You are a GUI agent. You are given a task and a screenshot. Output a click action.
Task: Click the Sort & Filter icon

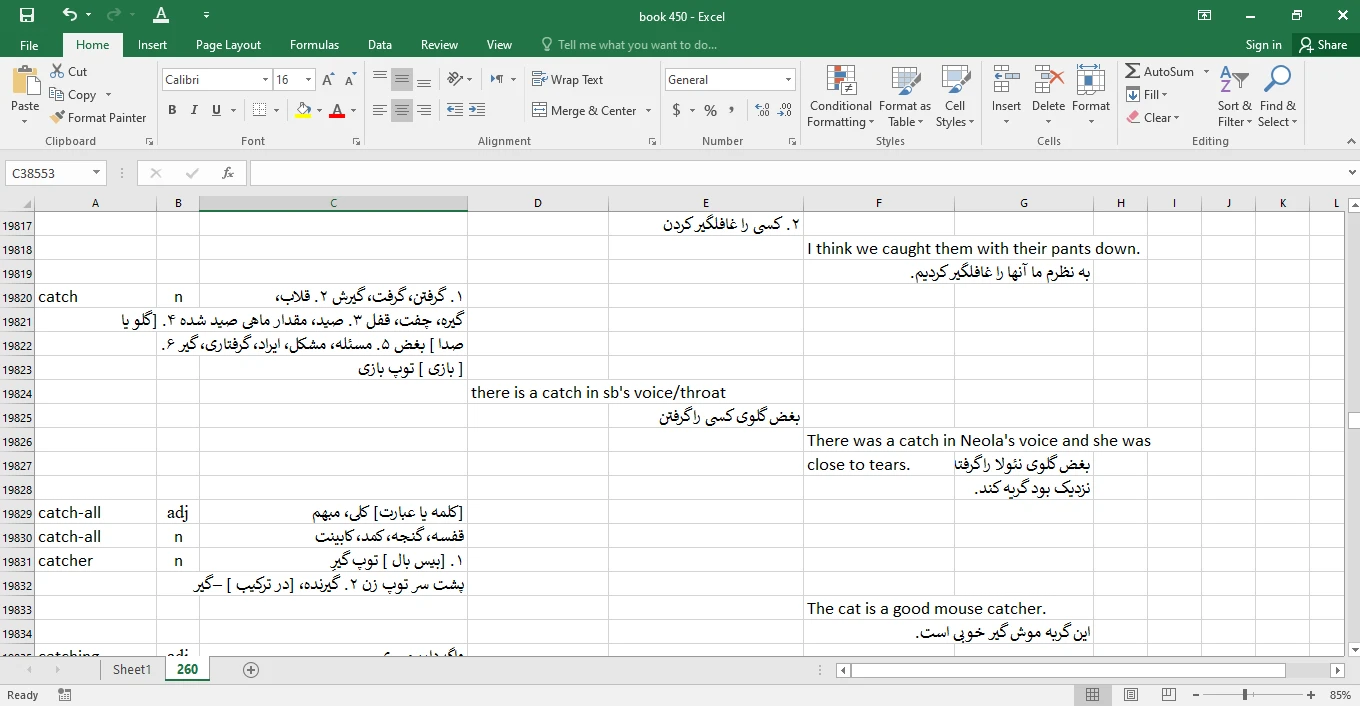(x=1234, y=97)
